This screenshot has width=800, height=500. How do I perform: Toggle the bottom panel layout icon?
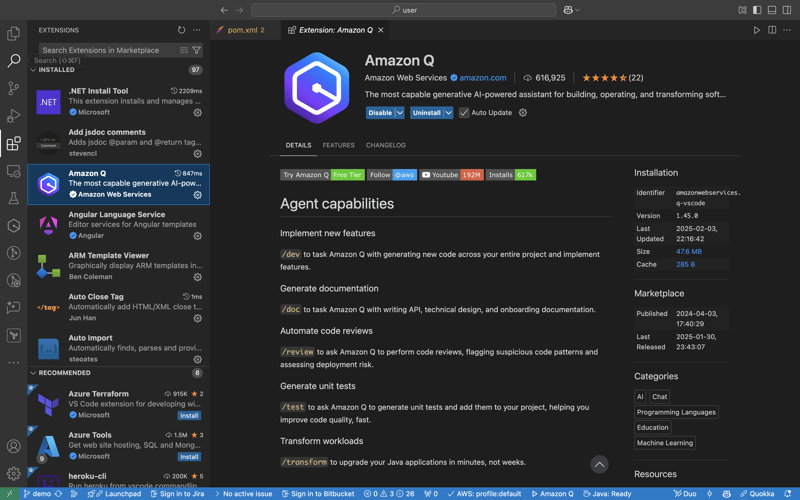772,10
